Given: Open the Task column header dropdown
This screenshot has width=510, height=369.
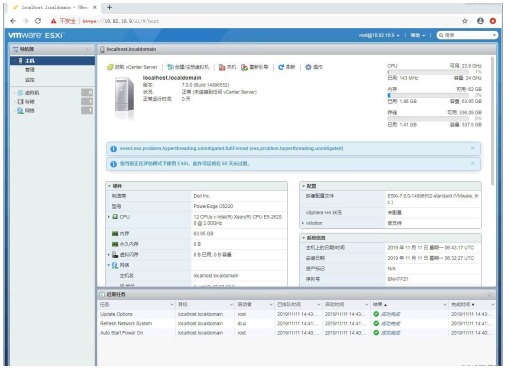Looking at the screenshot, I should [x=172, y=304].
